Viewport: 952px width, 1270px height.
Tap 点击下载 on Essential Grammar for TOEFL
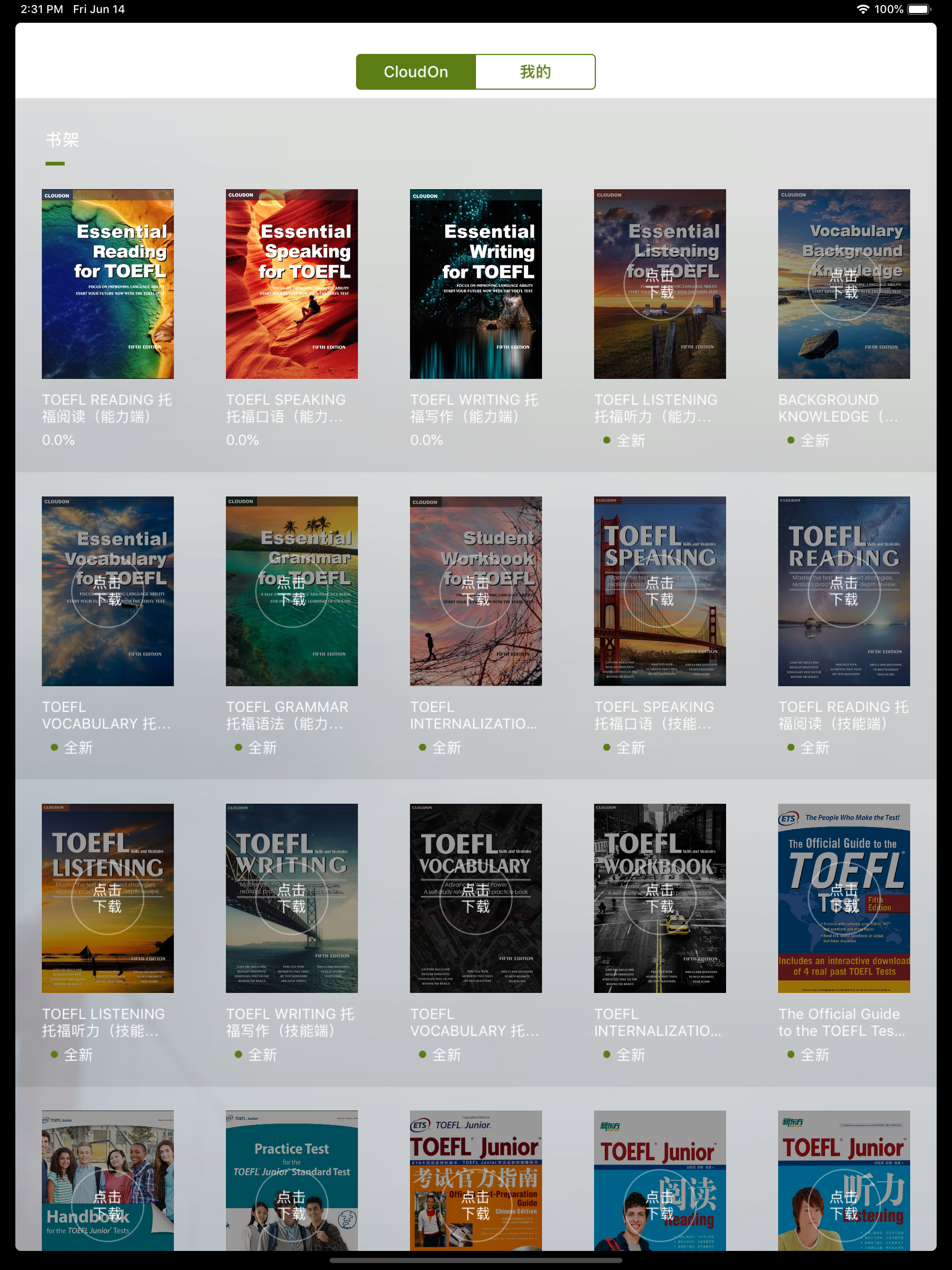pyautogui.click(x=291, y=591)
